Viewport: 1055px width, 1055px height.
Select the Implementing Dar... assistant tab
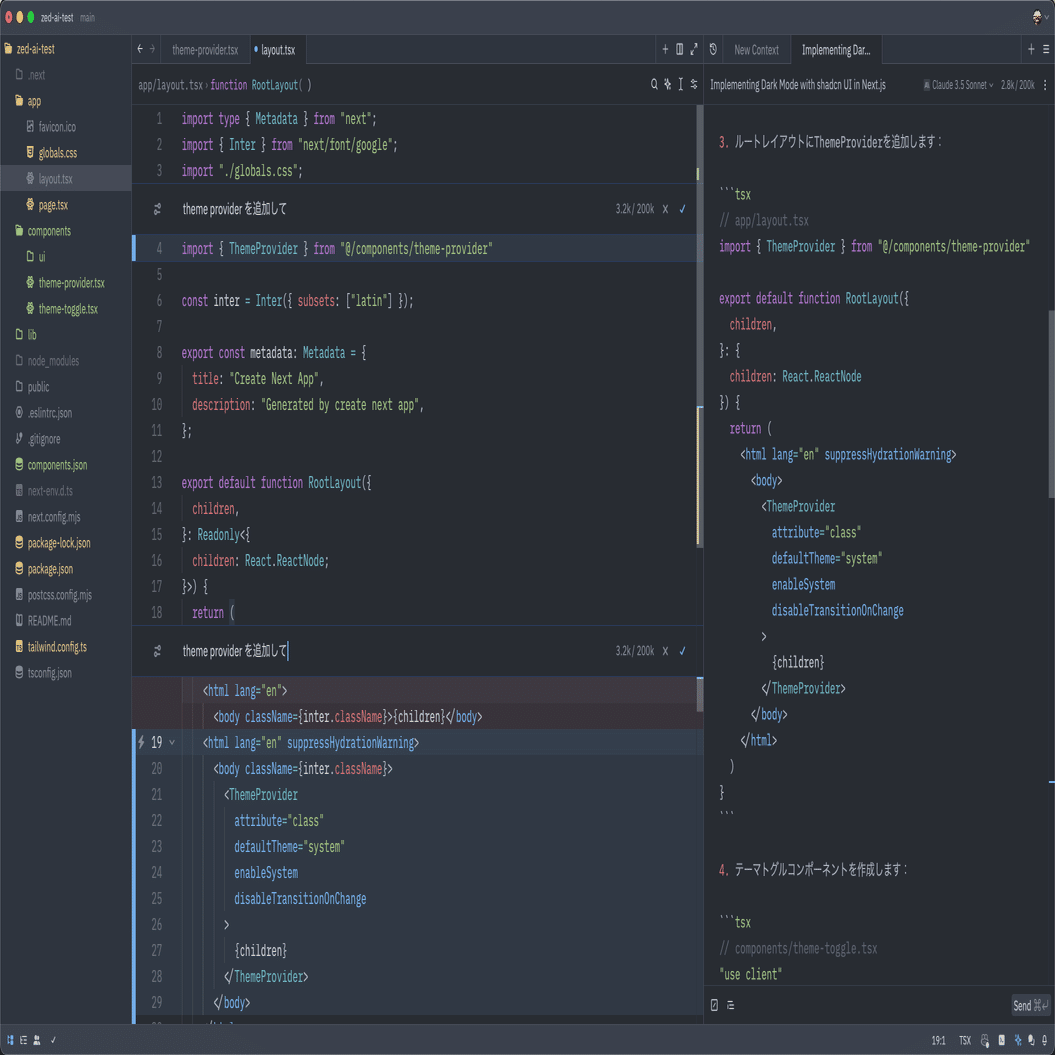click(x=836, y=50)
